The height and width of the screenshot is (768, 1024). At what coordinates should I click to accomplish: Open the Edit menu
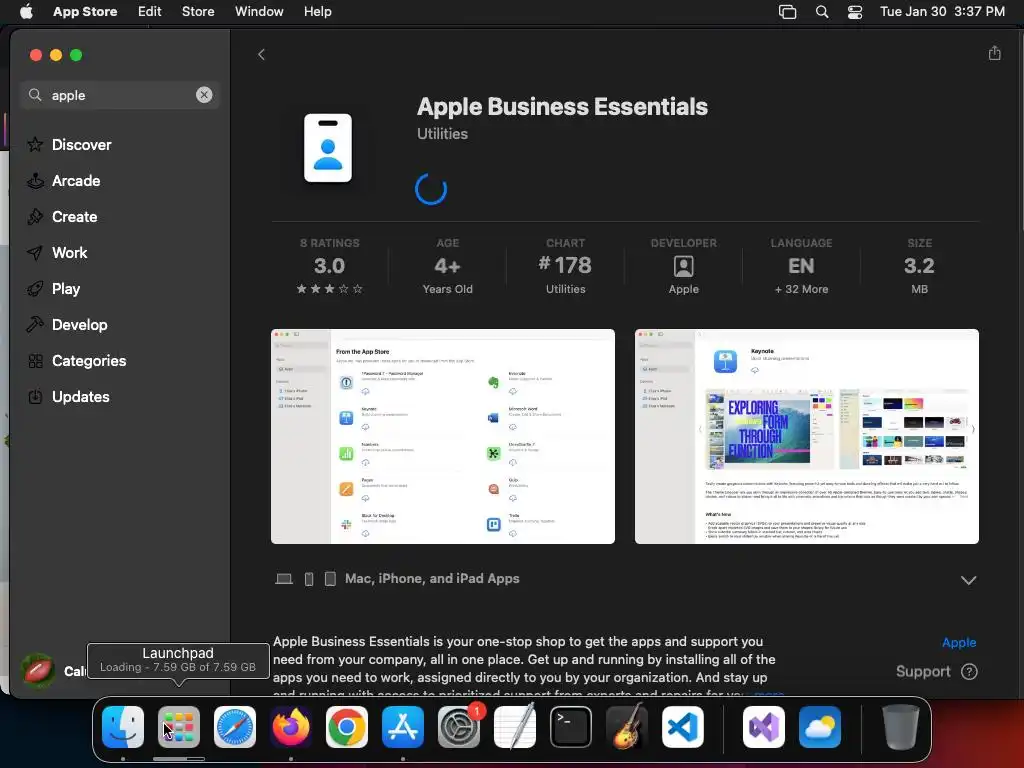pyautogui.click(x=150, y=12)
